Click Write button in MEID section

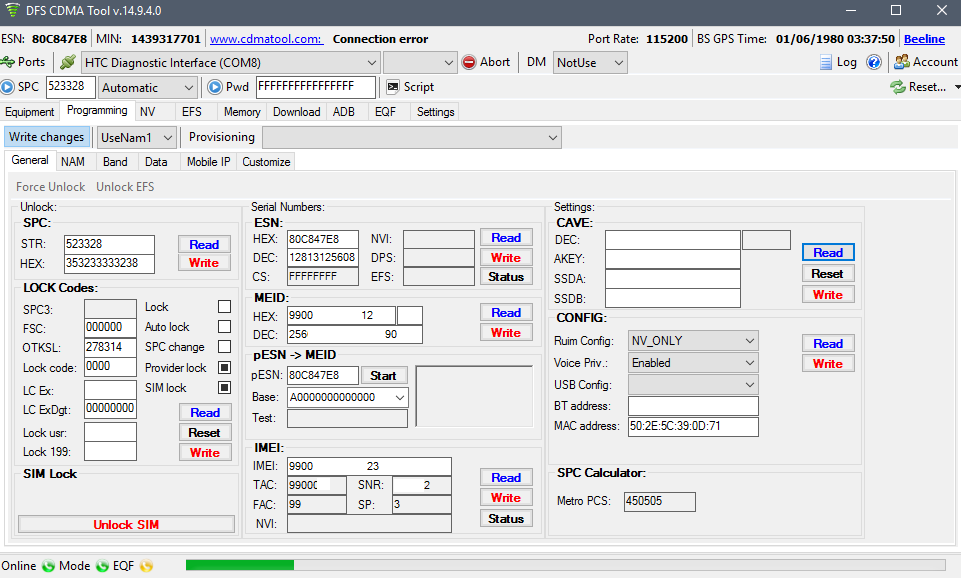pos(506,333)
